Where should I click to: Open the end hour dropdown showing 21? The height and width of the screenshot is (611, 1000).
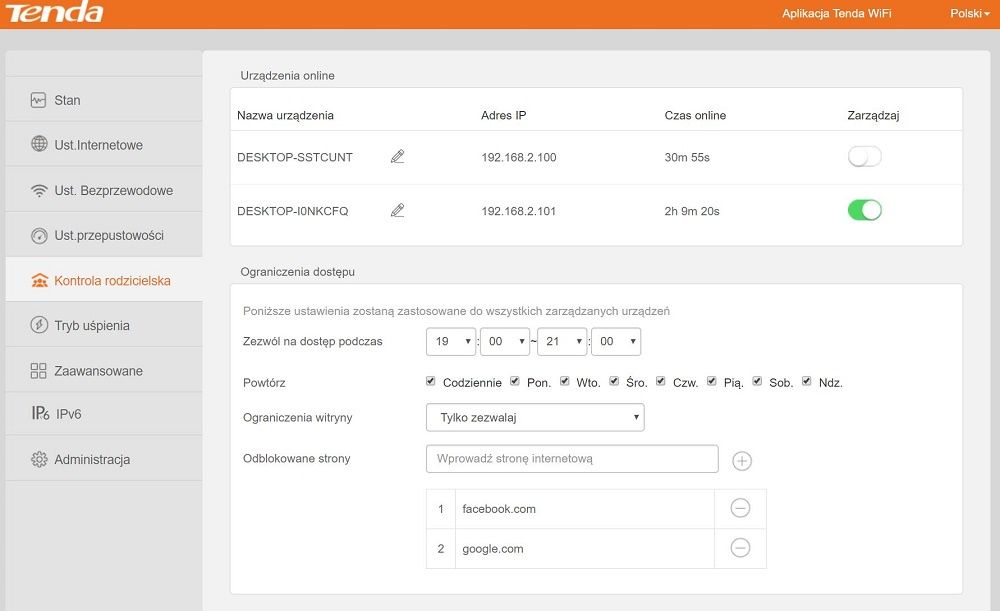click(x=562, y=341)
